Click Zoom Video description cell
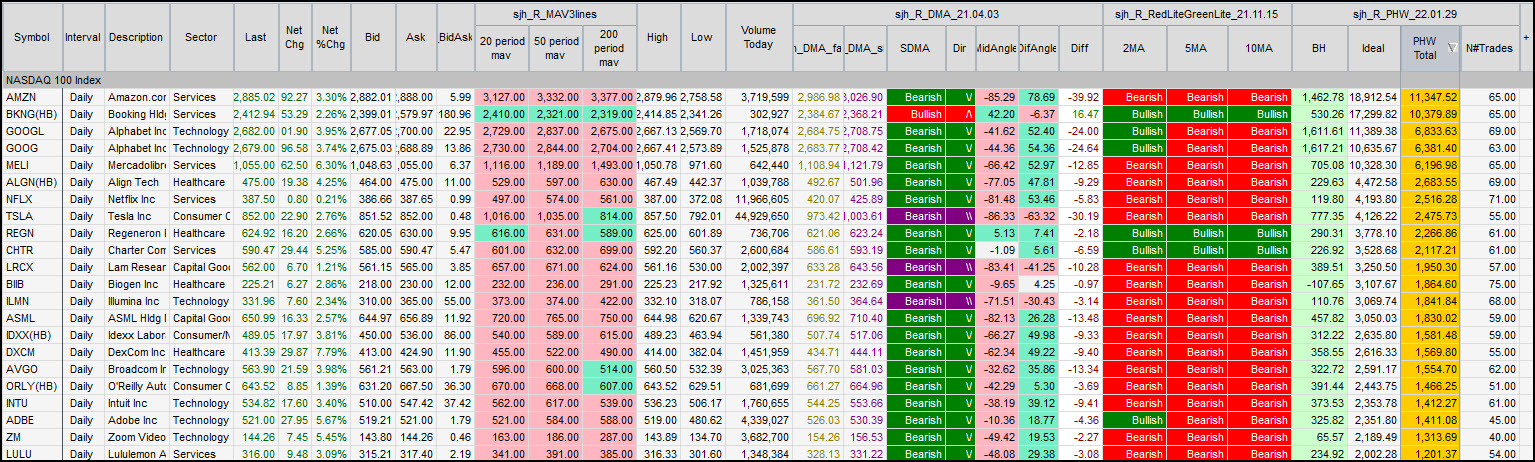The height and width of the screenshot is (462, 1535). click(x=136, y=437)
